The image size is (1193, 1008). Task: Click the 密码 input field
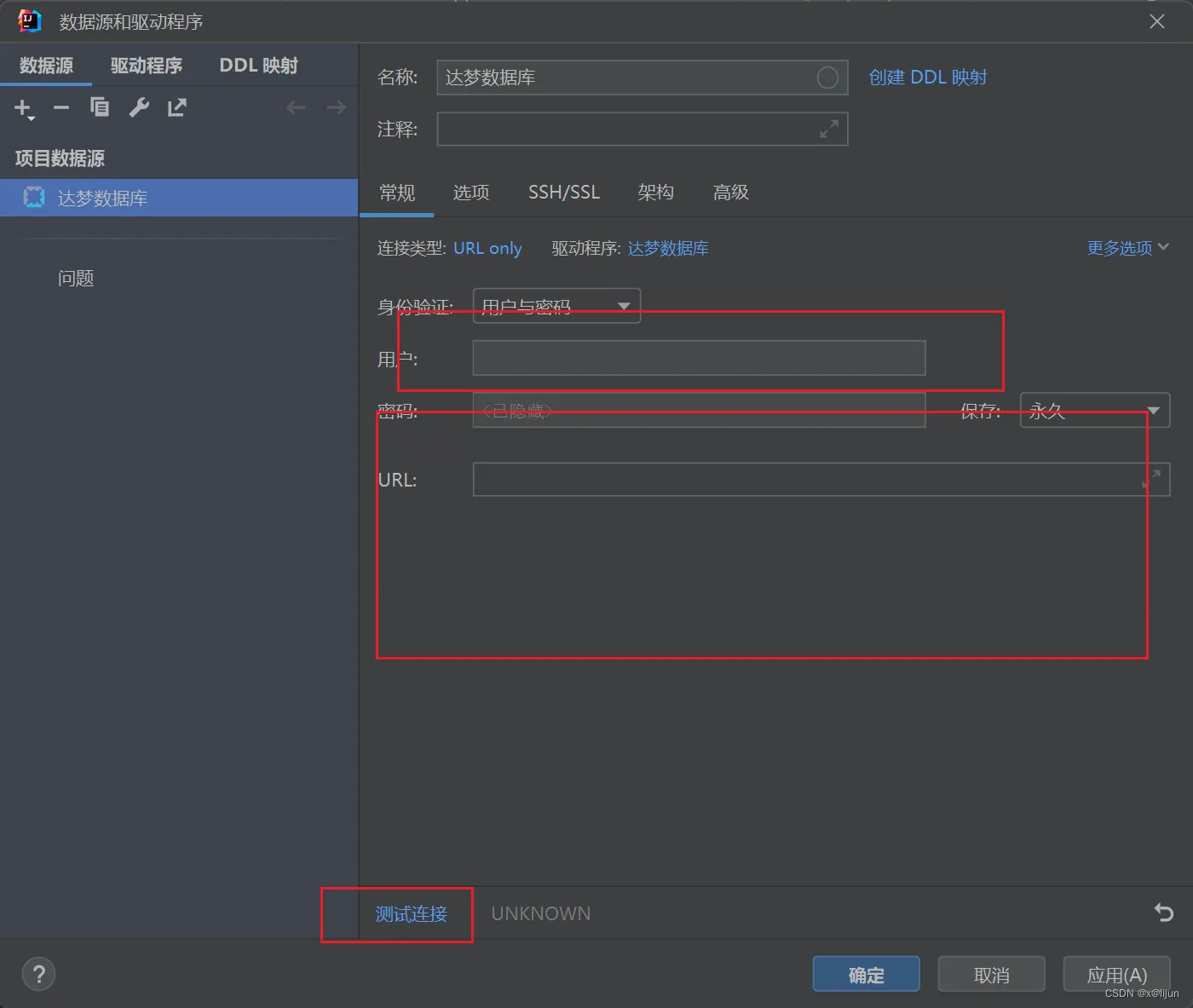(699, 411)
